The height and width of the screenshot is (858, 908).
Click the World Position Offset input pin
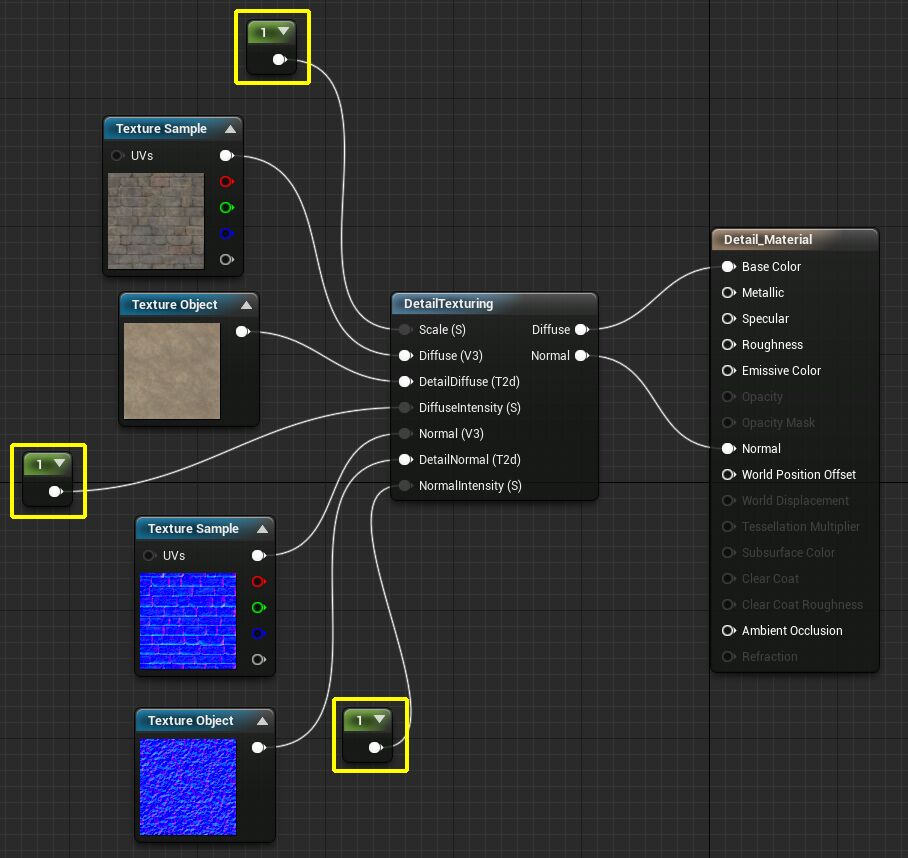coord(728,475)
